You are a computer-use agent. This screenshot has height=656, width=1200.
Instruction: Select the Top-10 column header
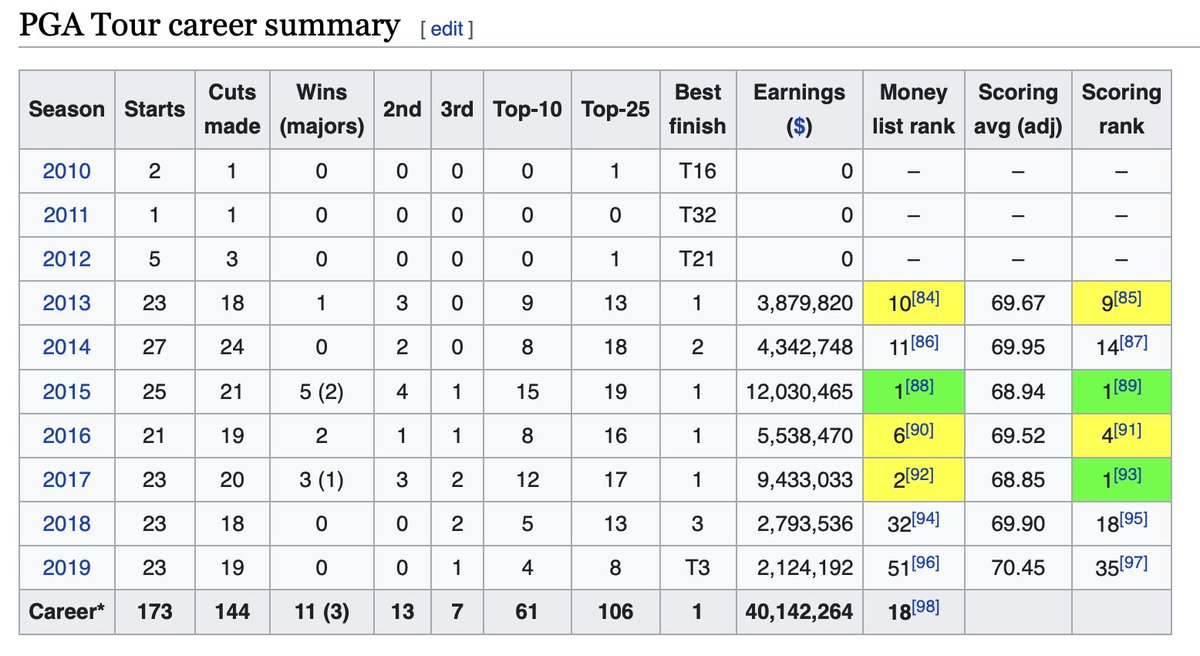click(528, 109)
